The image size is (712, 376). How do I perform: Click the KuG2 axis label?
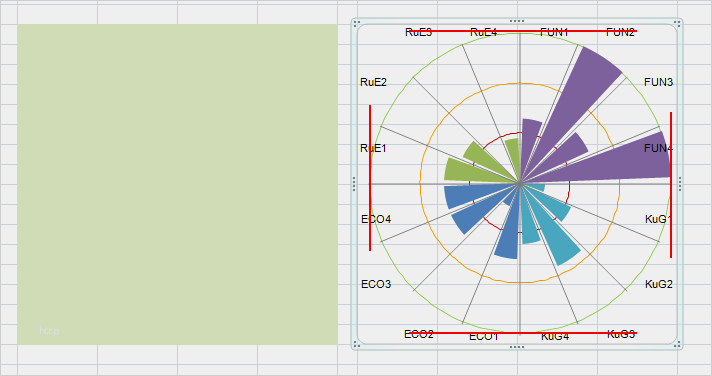click(x=659, y=284)
